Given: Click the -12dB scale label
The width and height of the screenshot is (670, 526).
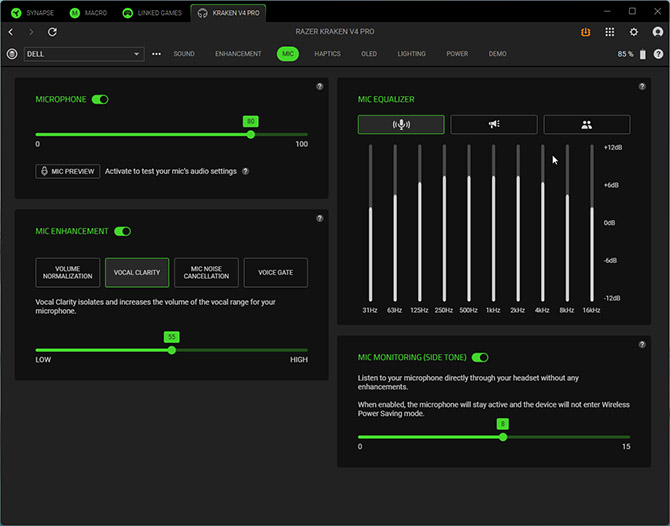Looking at the screenshot, I should pyautogui.click(x=612, y=298).
